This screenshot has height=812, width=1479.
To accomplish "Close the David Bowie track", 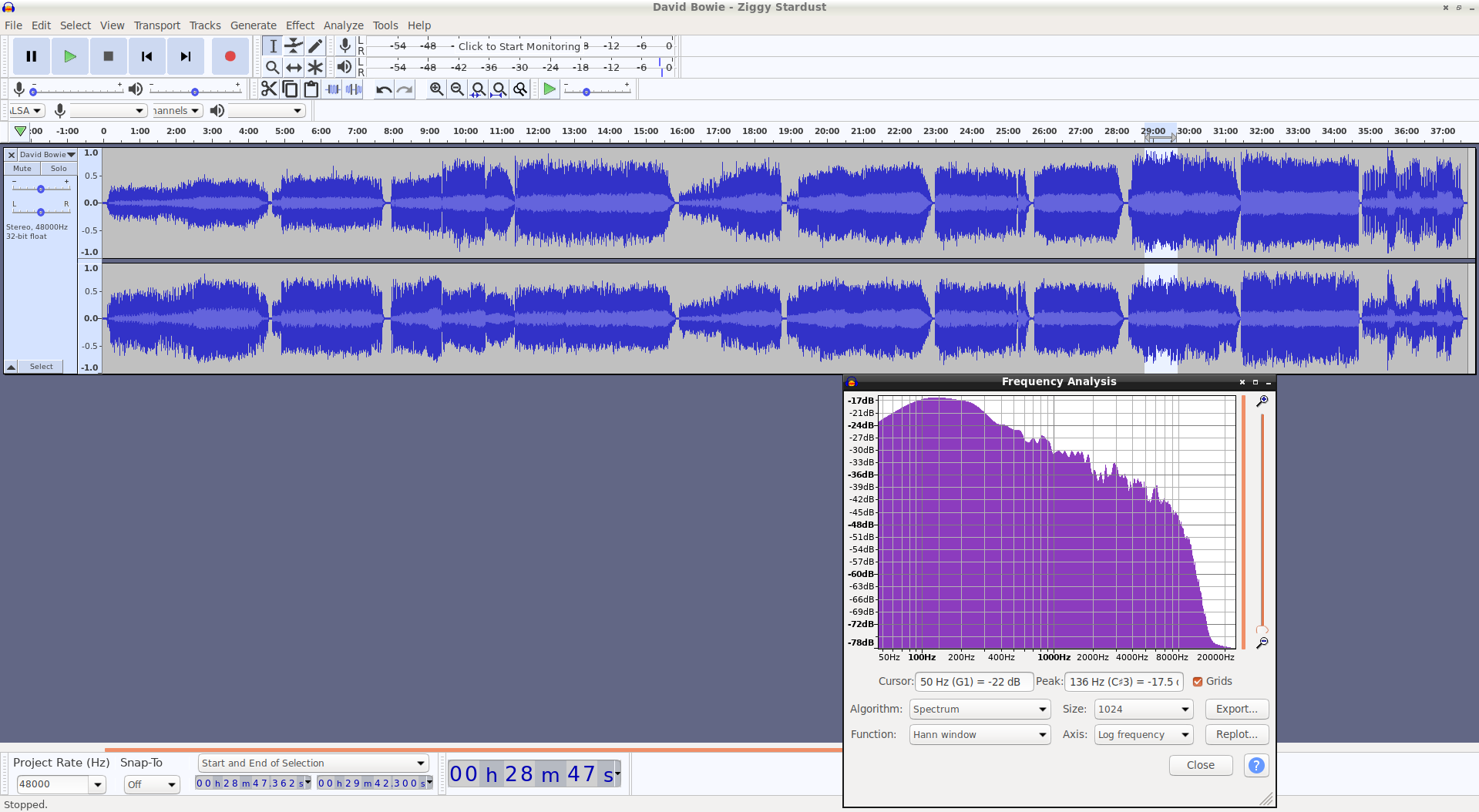I will pos(12,155).
